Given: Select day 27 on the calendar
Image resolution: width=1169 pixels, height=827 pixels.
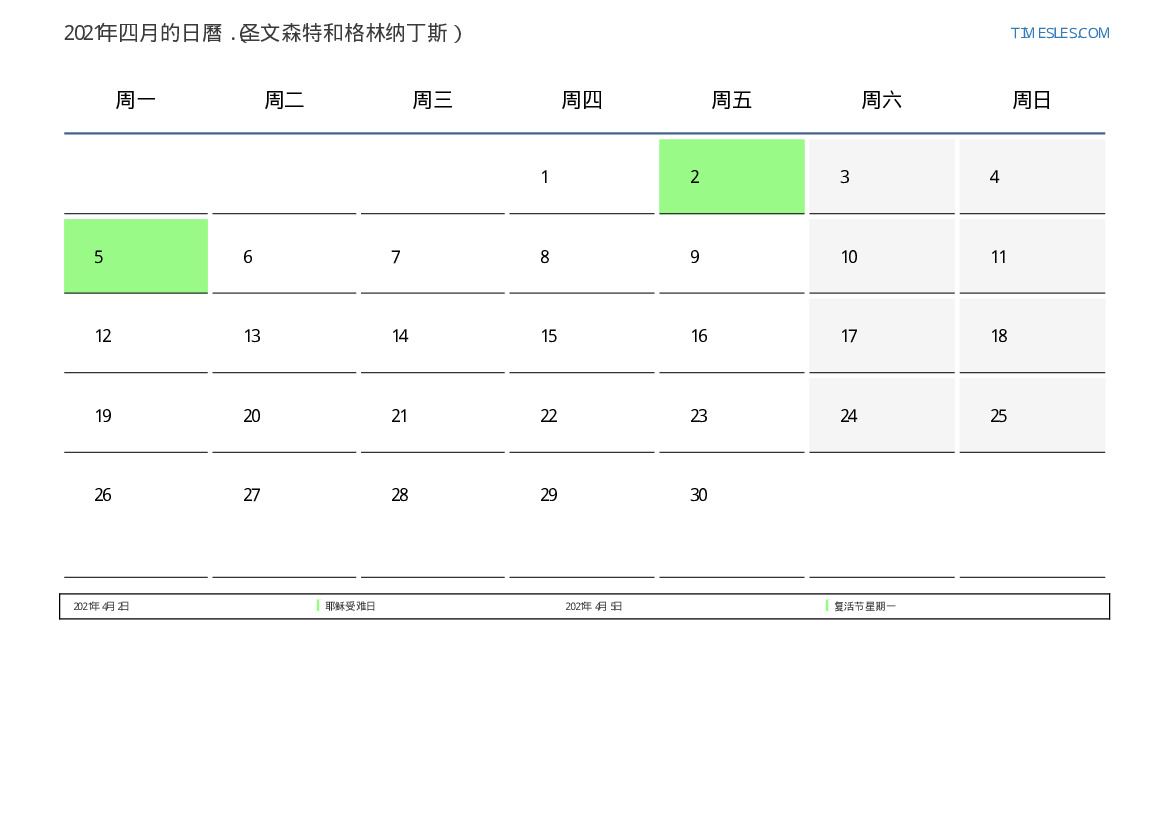Looking at the screenshot, I should coord(284,518).
